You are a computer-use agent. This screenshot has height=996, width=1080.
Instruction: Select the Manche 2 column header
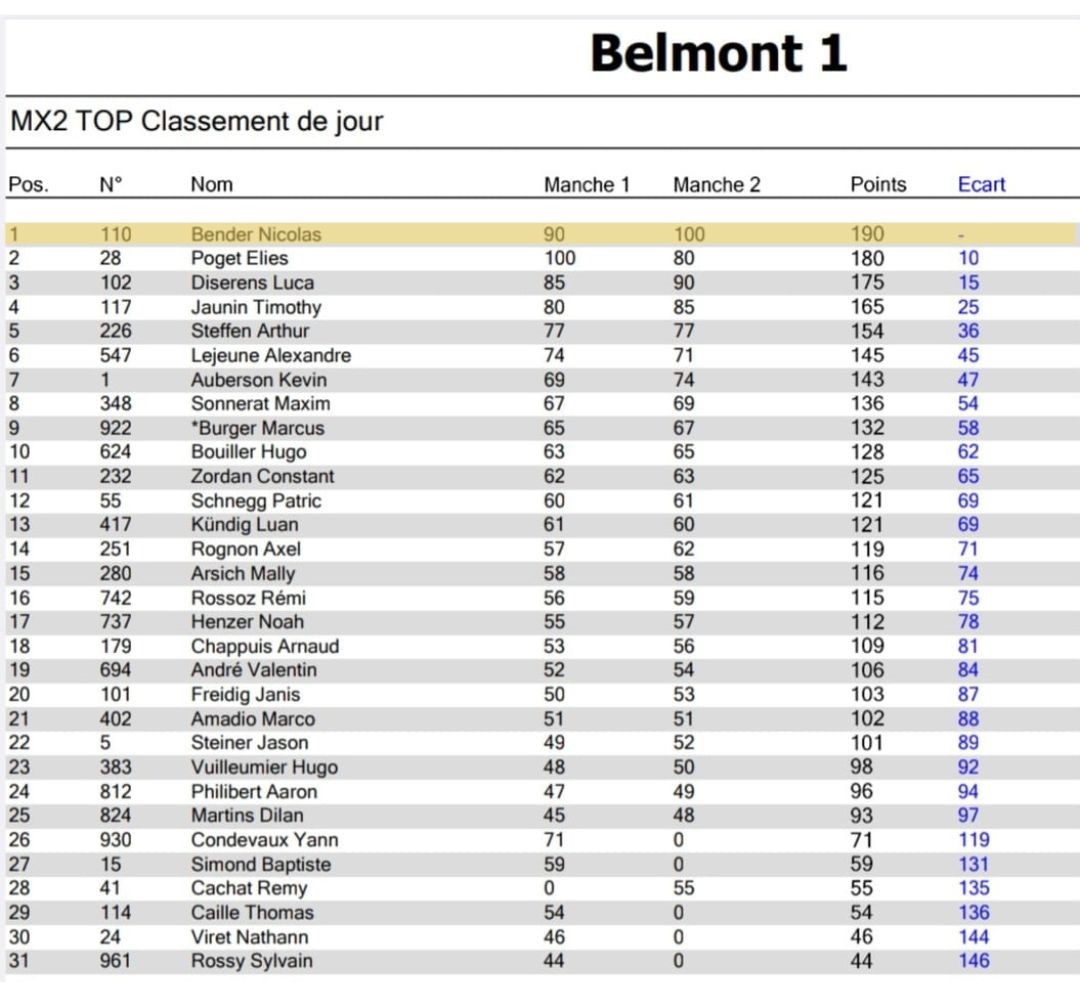point(716,185)
